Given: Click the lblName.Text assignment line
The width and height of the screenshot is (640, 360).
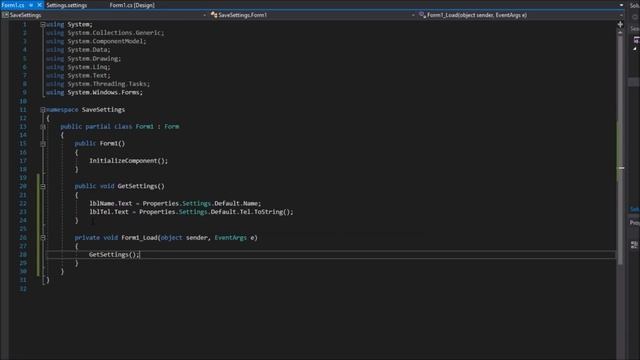Looking at the screenshot, I should coord(175,203).
